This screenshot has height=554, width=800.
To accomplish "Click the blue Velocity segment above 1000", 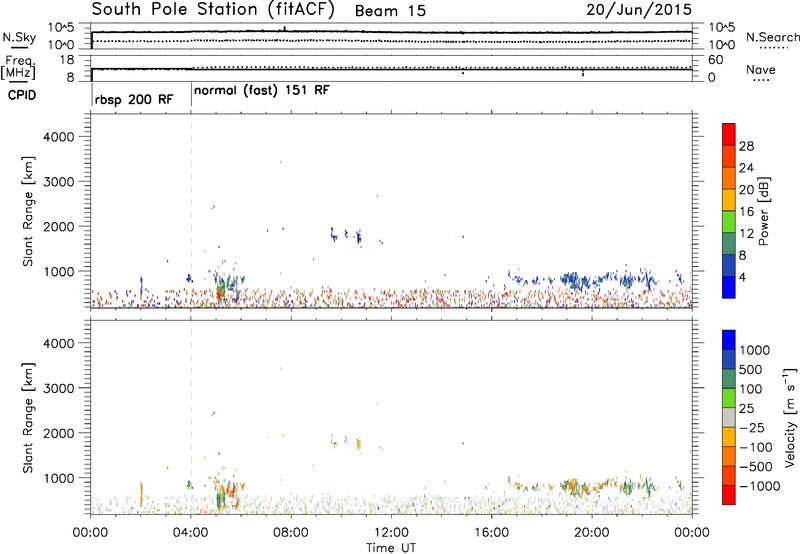I will coord(729,340).
